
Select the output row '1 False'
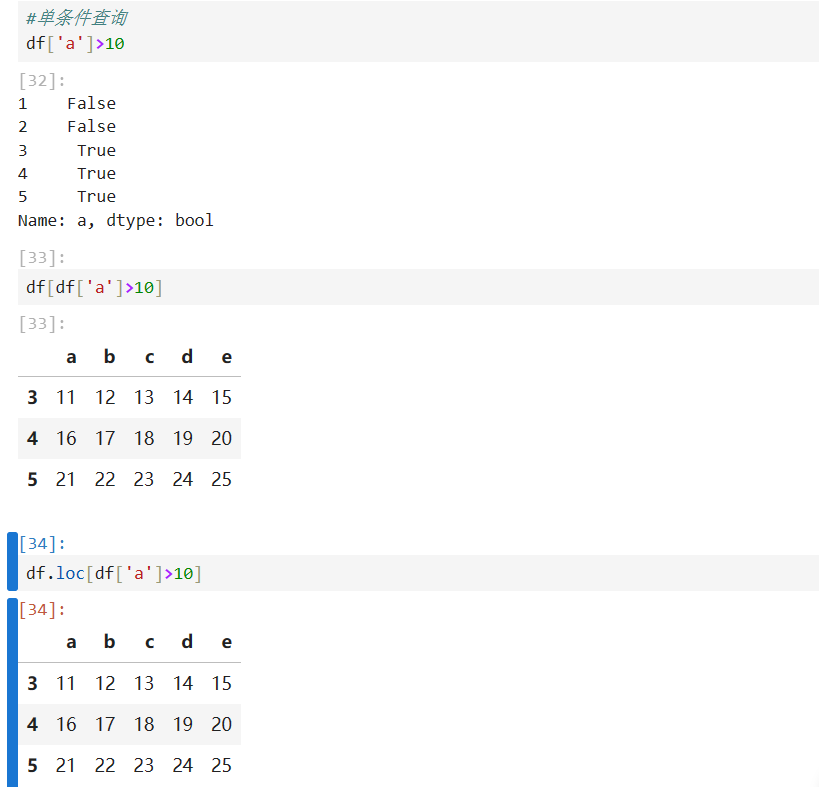pyautogui.click(x=67, y=103)
